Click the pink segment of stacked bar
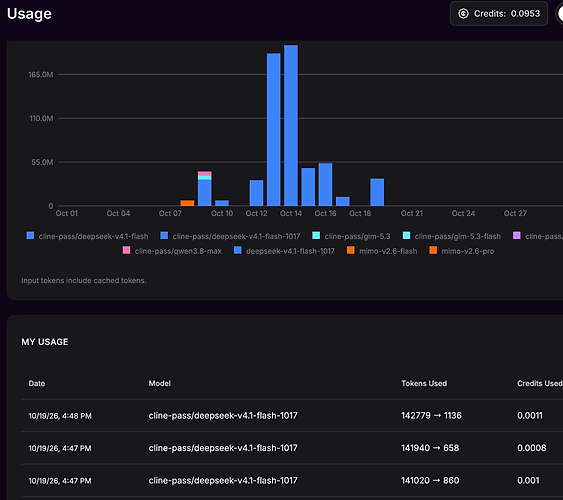Screen dimensions: 563x500 pyautogui.click(x=205, y=173)
